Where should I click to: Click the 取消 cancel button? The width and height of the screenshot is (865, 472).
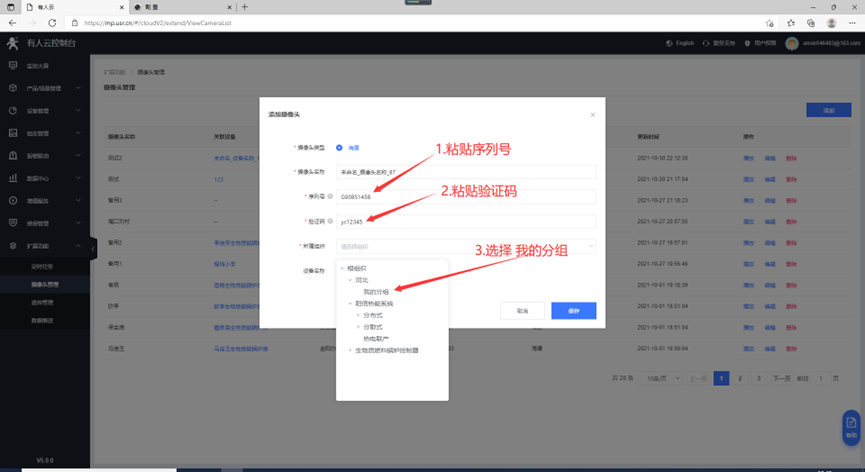pyautogui.click(x=522, y=310)
